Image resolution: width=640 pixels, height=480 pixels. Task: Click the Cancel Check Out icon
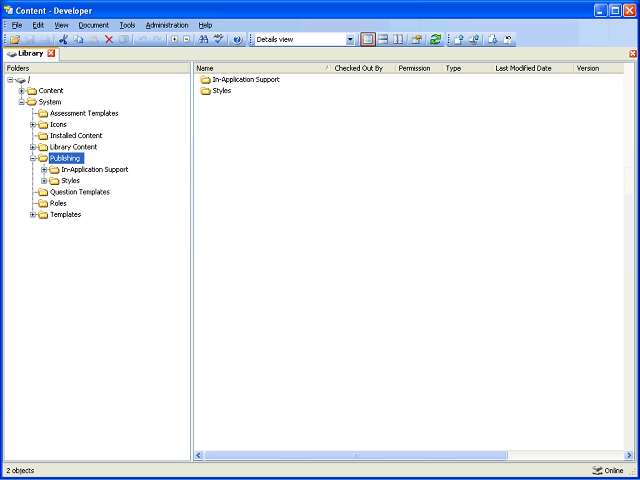point(508,40)
